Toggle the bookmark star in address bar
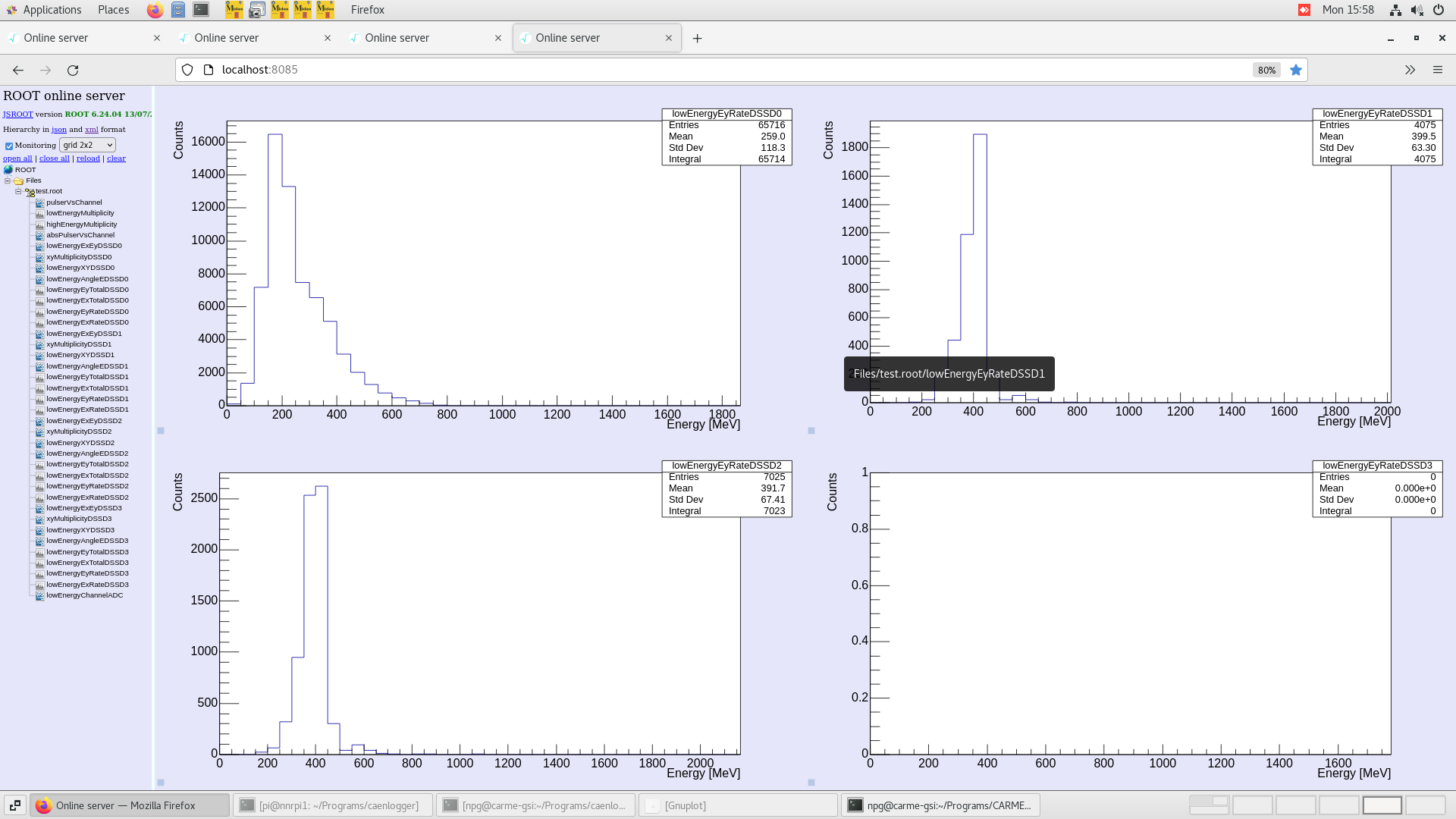Image resolution: width=1456 pixels, height=819 pixels. tap(1296, 70)
